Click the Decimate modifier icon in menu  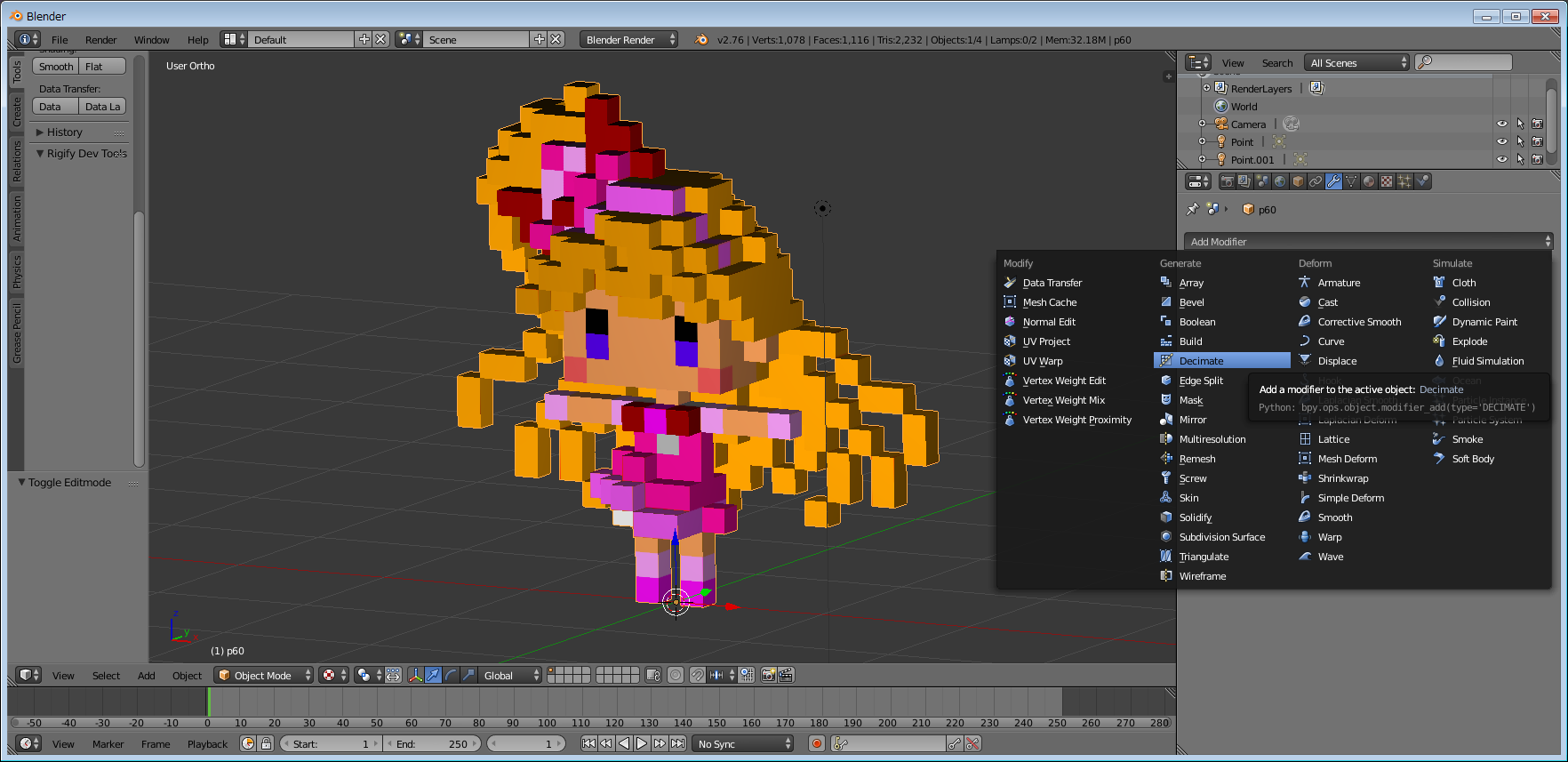click(x=1166, y=360)
